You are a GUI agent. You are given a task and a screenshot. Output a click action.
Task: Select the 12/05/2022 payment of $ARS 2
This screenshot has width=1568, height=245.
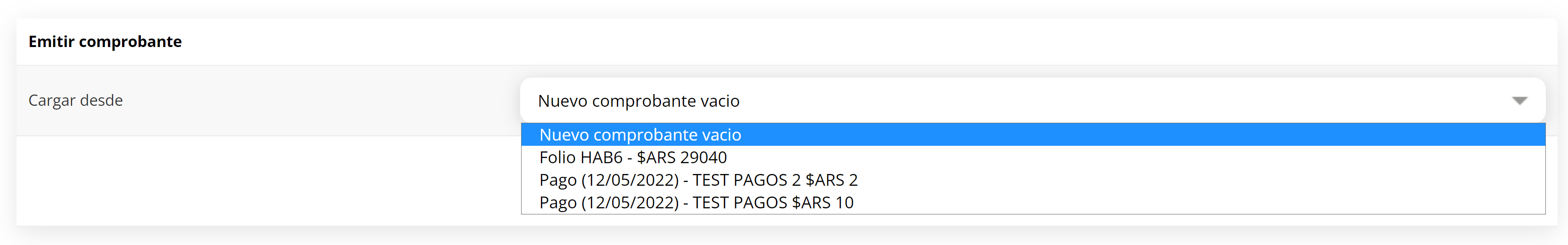coord(698,180)
